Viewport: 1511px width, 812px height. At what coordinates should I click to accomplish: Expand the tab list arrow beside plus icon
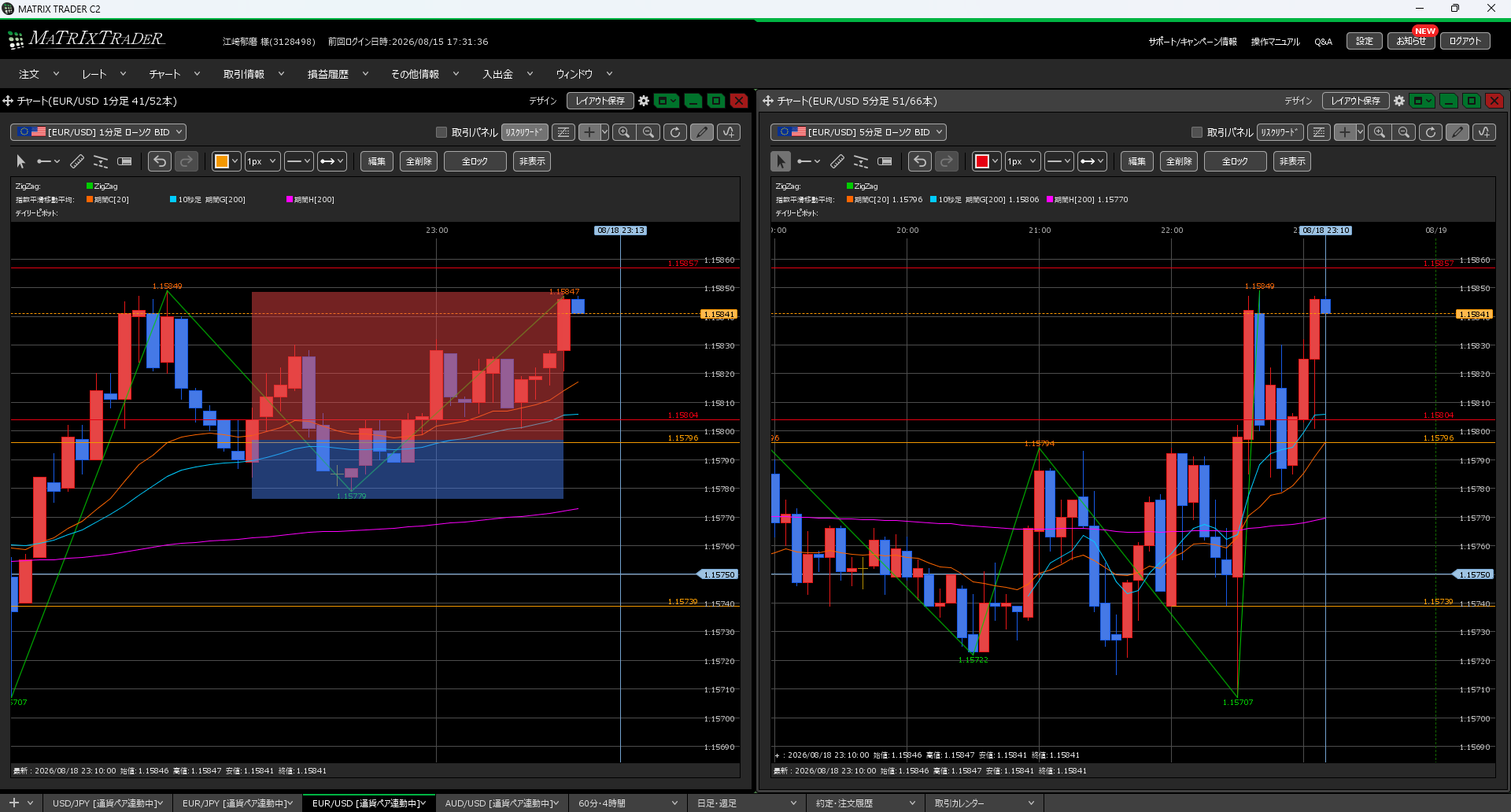pyautogui.click(x=31, y=803)
